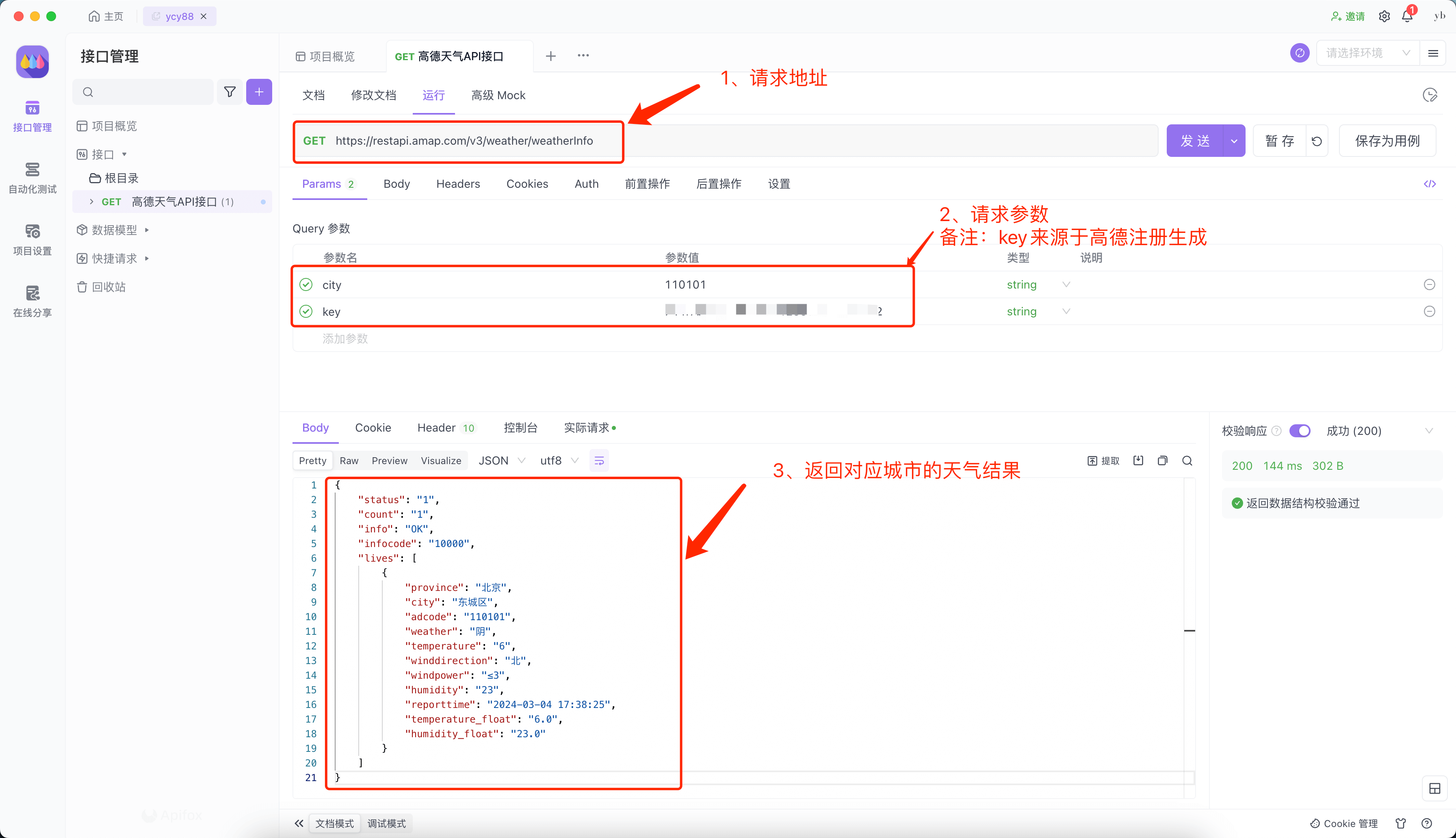This screenshot has height=838, width=1456.
Task: Click the generate code icon at right
Action: pos(1430,184)
